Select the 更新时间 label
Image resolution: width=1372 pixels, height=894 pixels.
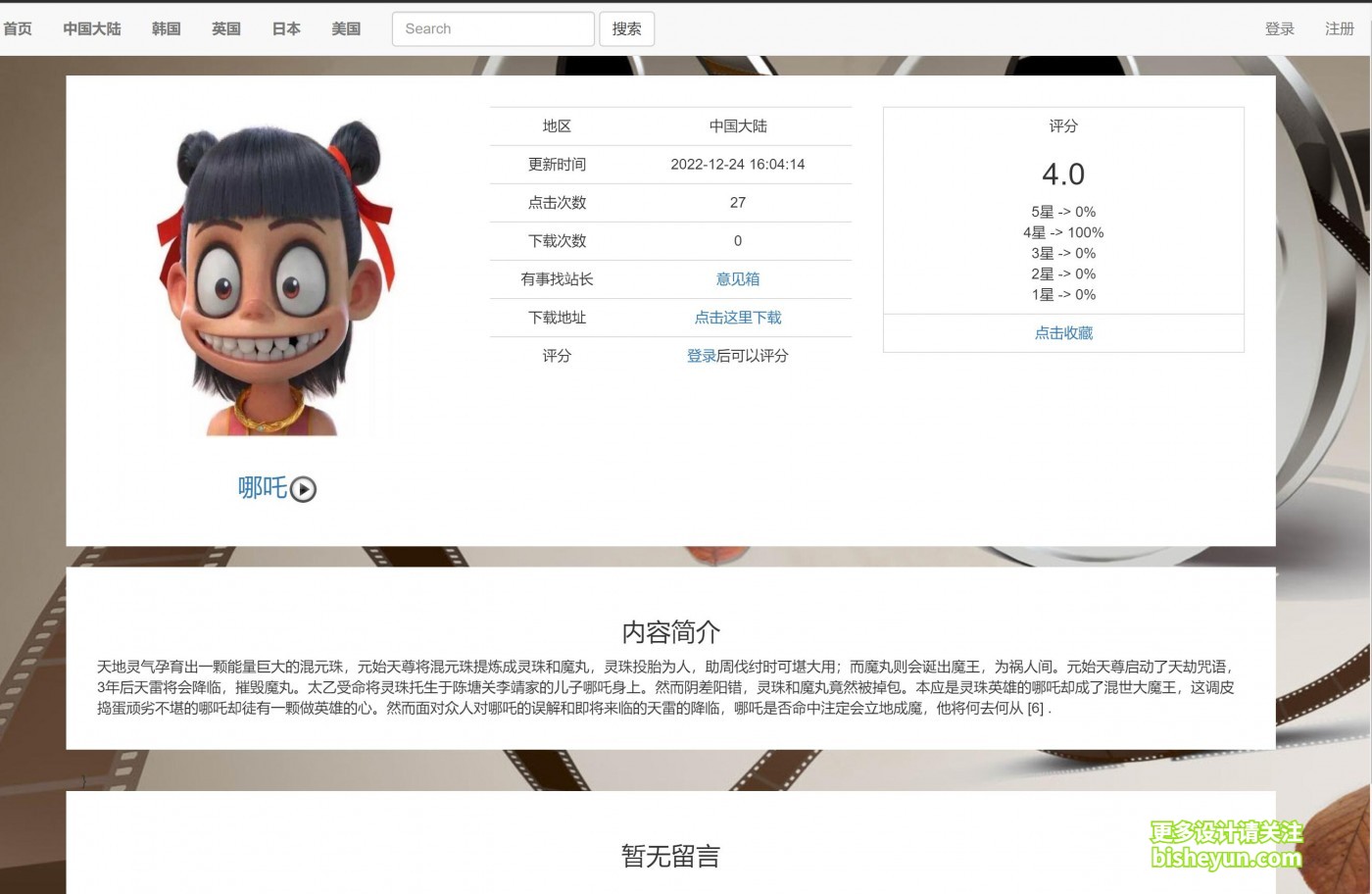tap(557, 165)
